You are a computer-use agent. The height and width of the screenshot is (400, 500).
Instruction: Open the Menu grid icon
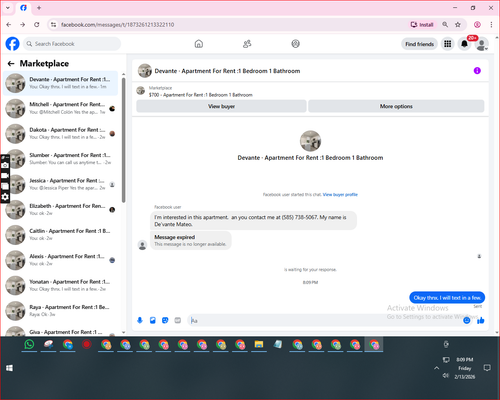tap(448, 44)
